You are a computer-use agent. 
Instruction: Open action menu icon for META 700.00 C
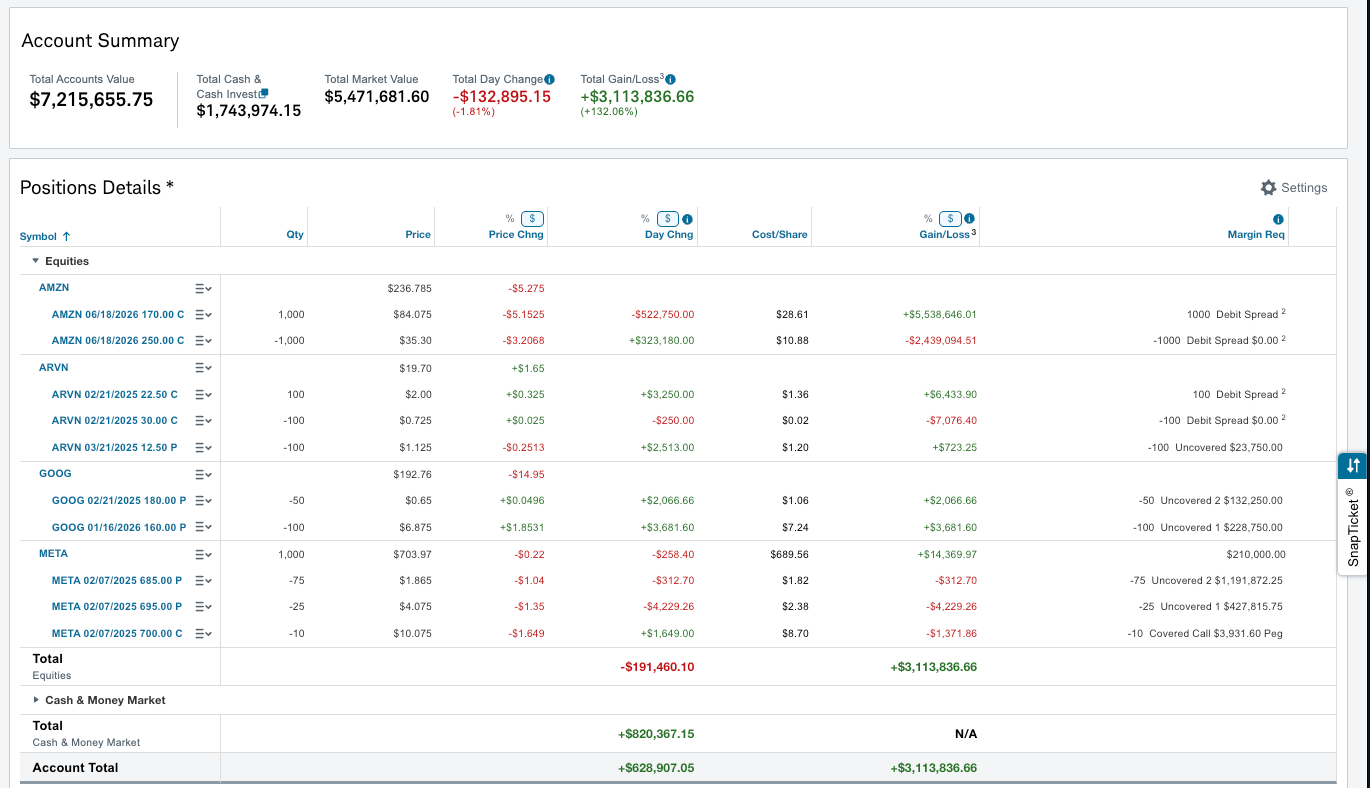[x=203, y=634]
